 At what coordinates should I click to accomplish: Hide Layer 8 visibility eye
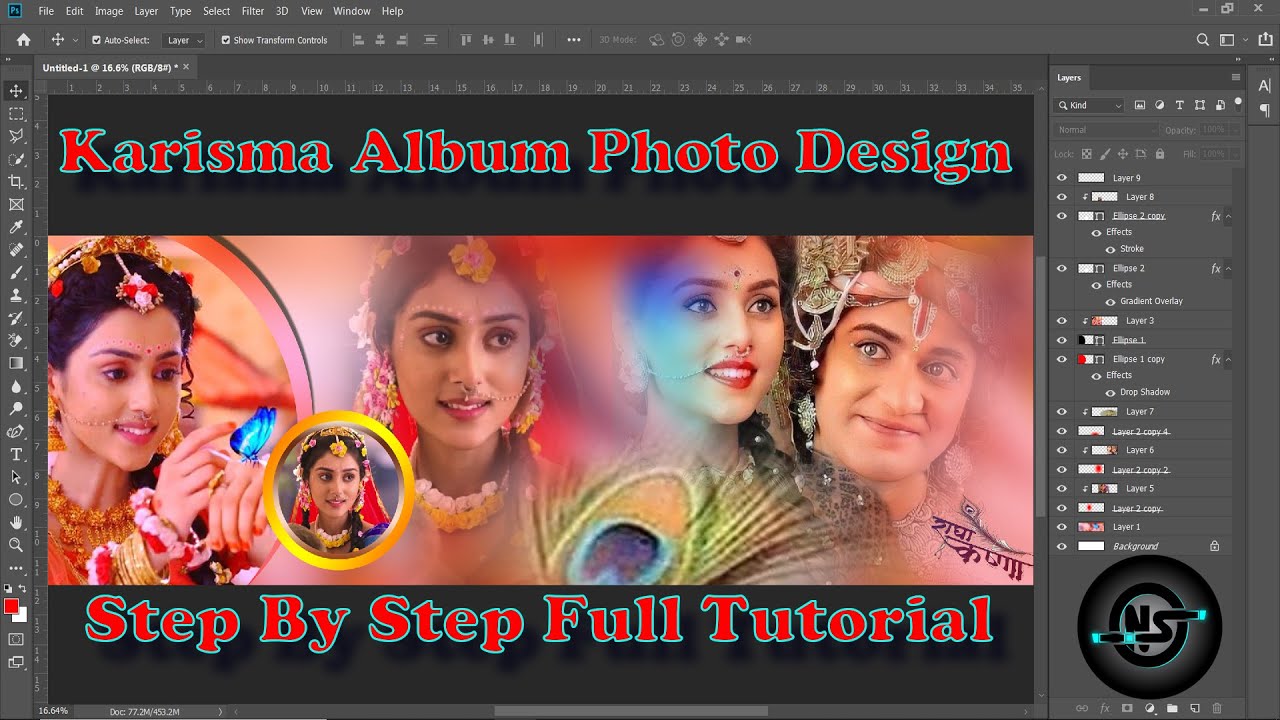point(1062,197)
